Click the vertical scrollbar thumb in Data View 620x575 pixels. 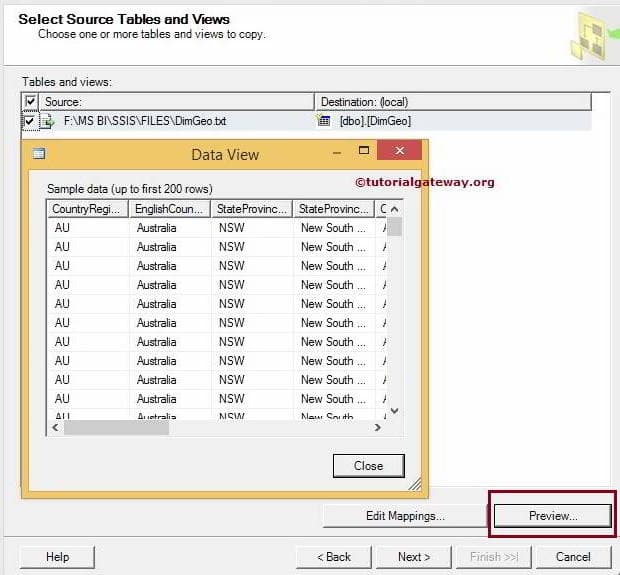coord(394,226)
